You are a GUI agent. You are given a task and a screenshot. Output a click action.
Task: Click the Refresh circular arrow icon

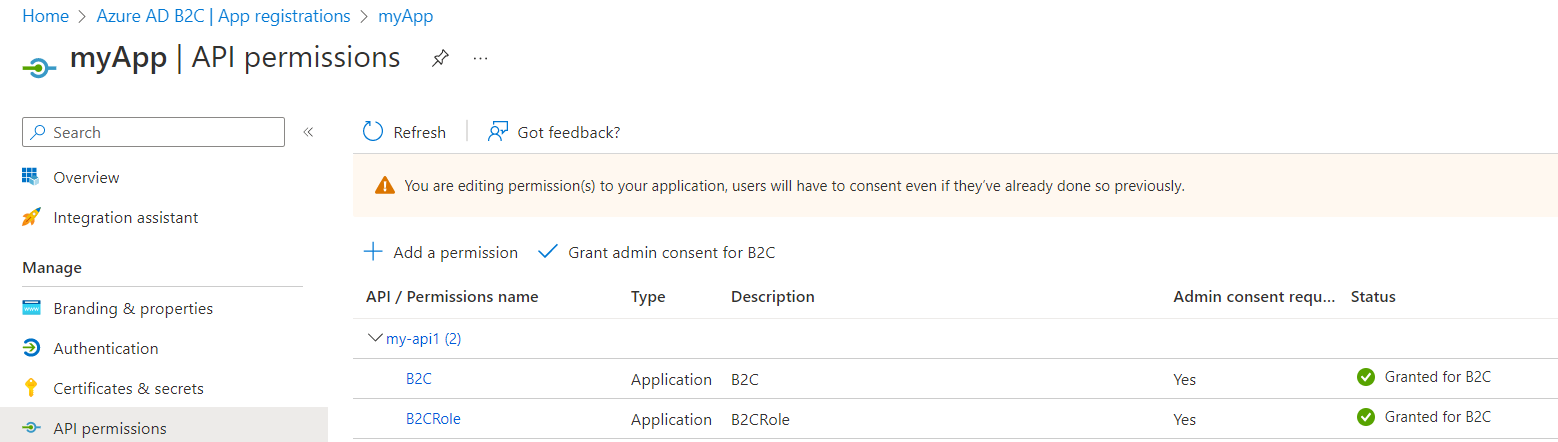tap(373, 132)
